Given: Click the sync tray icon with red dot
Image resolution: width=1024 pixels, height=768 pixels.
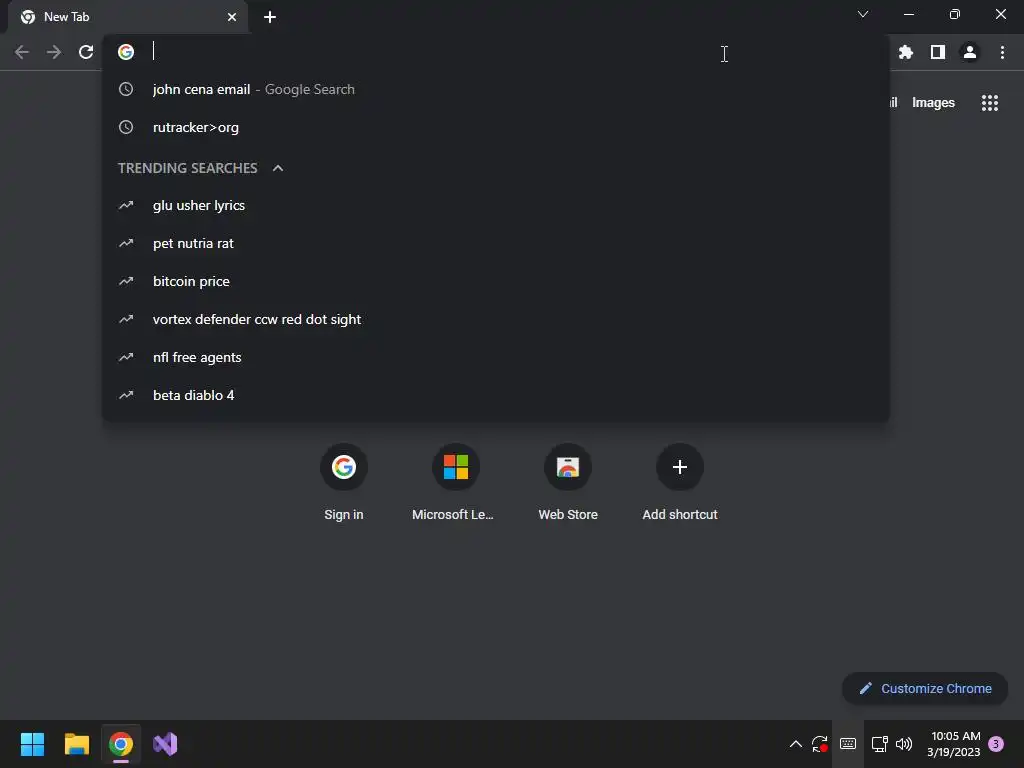Looking at the screenshot, I should pos(820,744).
